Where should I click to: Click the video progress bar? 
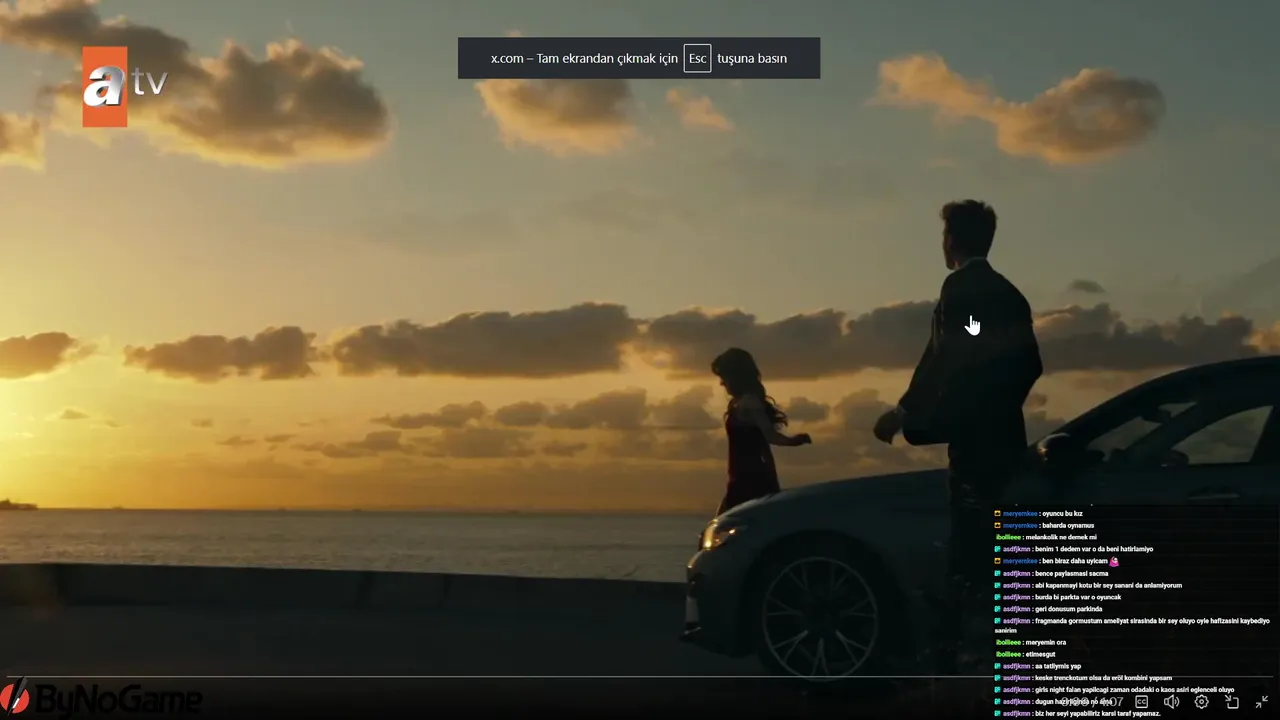coord(640,678)
